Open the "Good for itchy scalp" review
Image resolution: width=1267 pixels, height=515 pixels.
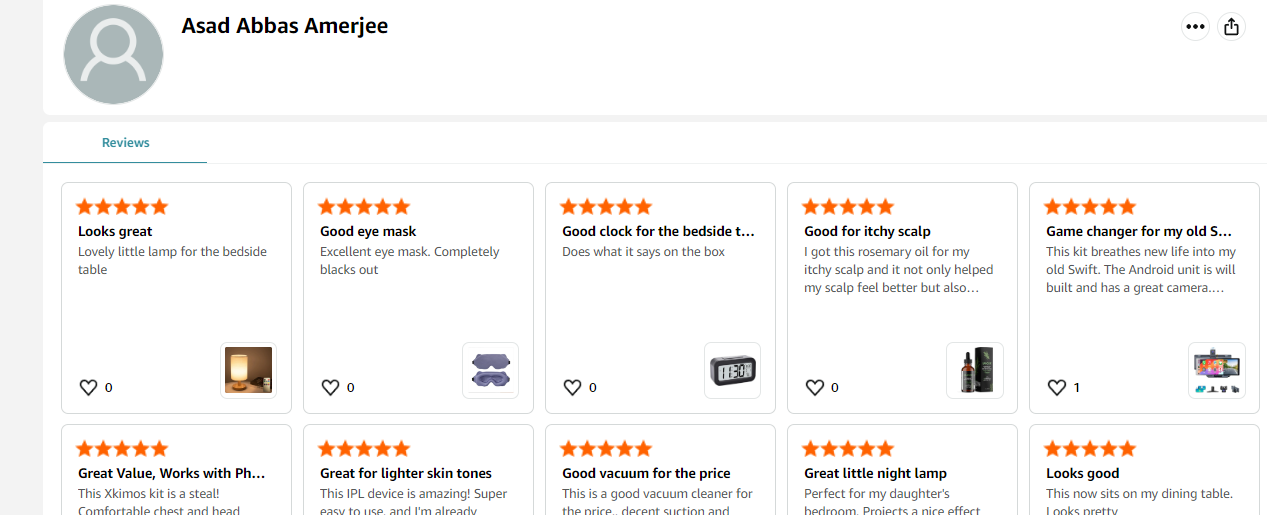point(867,231)
